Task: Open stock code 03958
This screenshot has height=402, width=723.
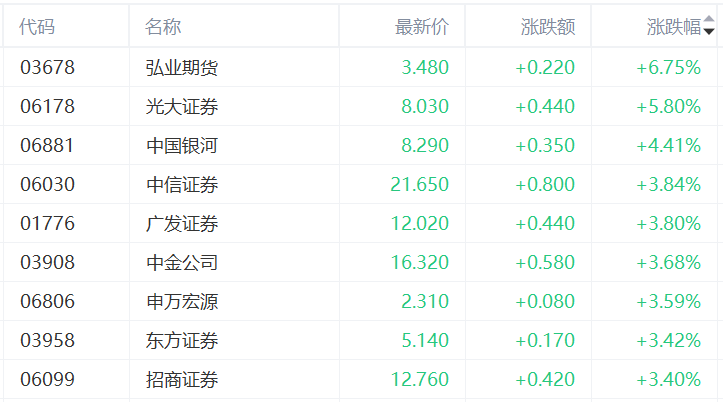Action: point(47,341)
